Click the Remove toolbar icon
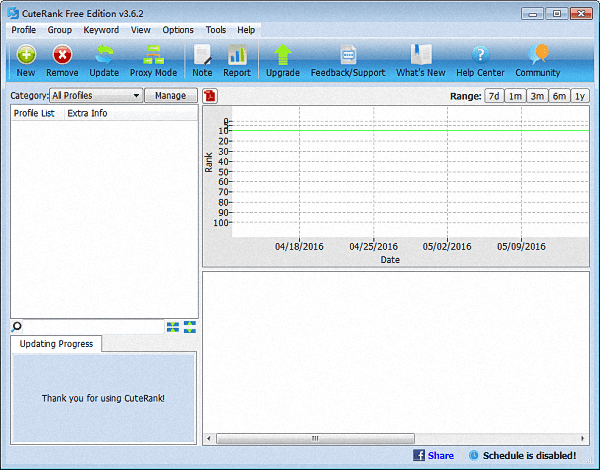 pos(62,56)
